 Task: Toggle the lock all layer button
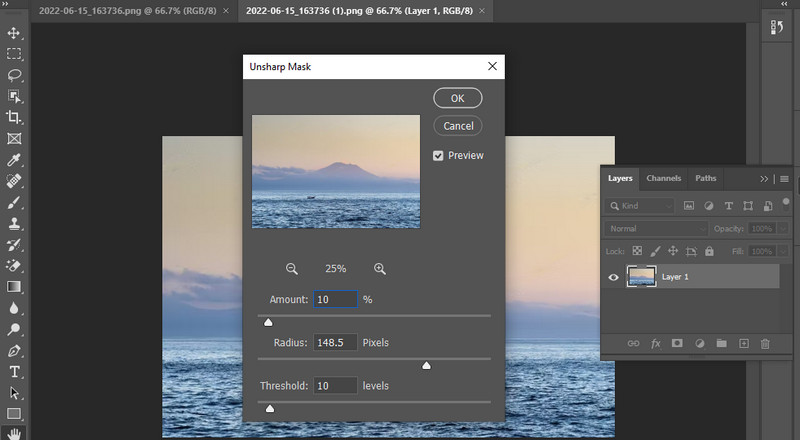pyautogui.click(x=709, y=251)
